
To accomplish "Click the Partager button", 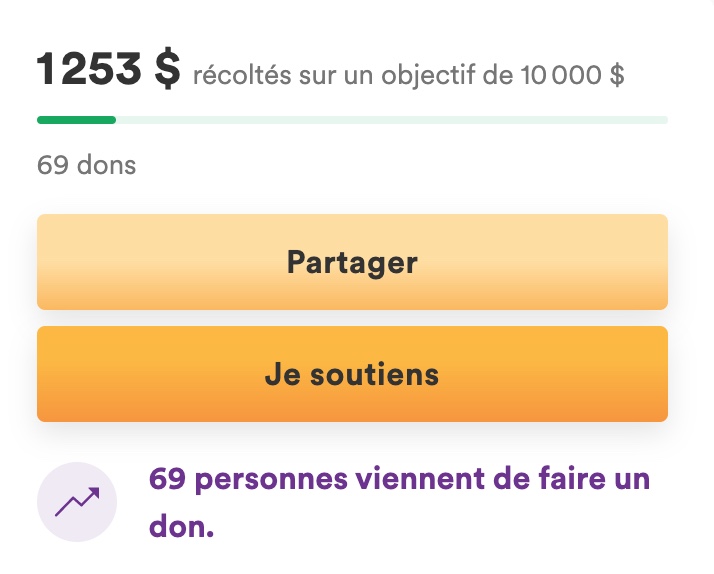I will 352,262.
